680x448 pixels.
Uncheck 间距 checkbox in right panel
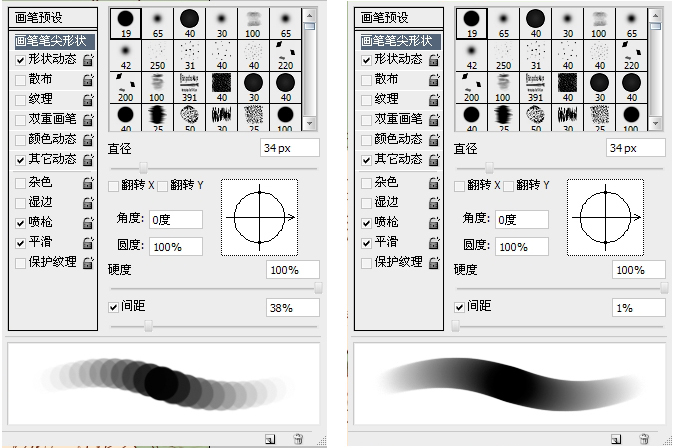pyautogui.click(x=459, y=307)
